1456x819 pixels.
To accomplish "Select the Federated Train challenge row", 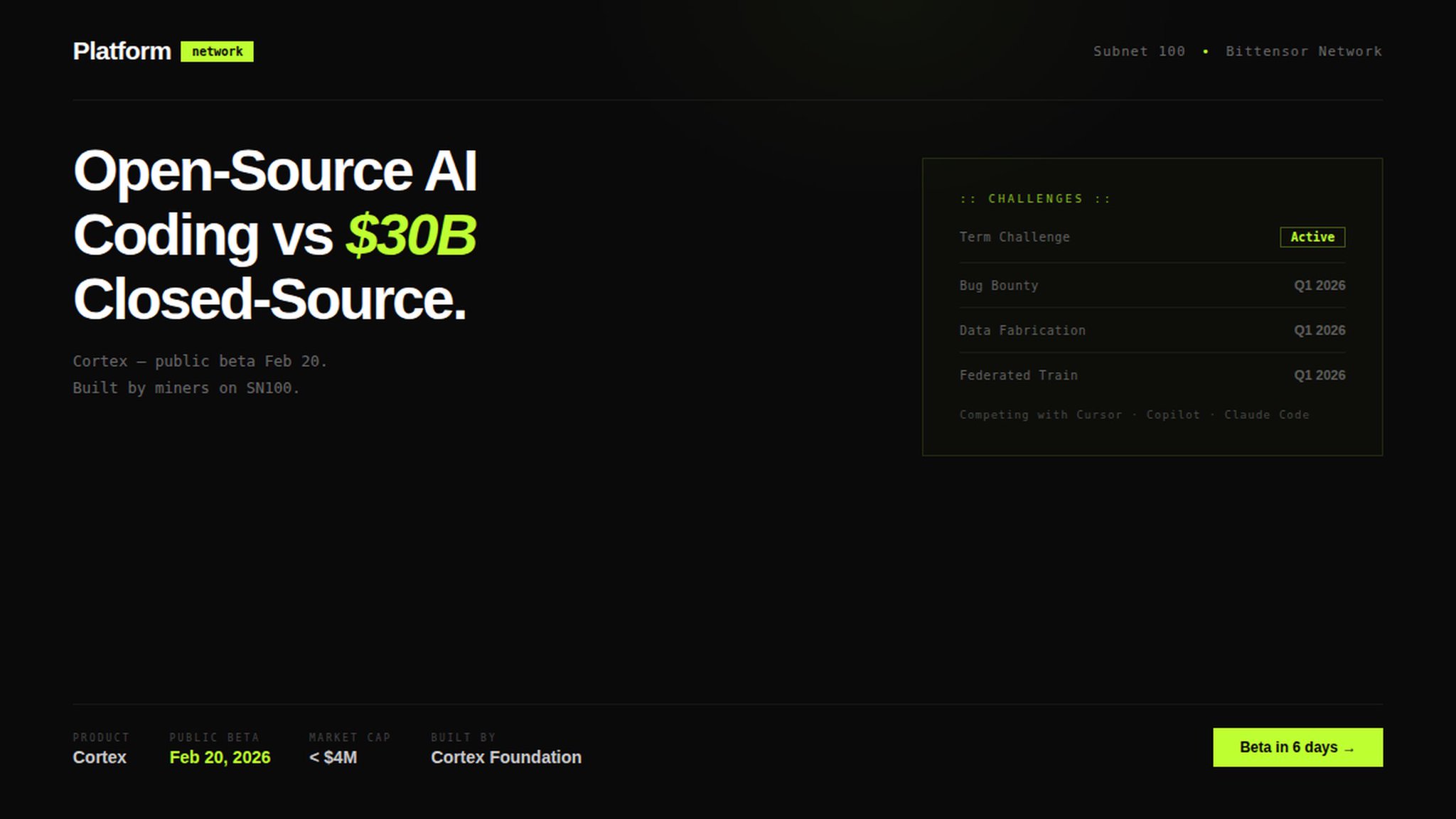I will pyautogui.click(x=1018, y=375).
